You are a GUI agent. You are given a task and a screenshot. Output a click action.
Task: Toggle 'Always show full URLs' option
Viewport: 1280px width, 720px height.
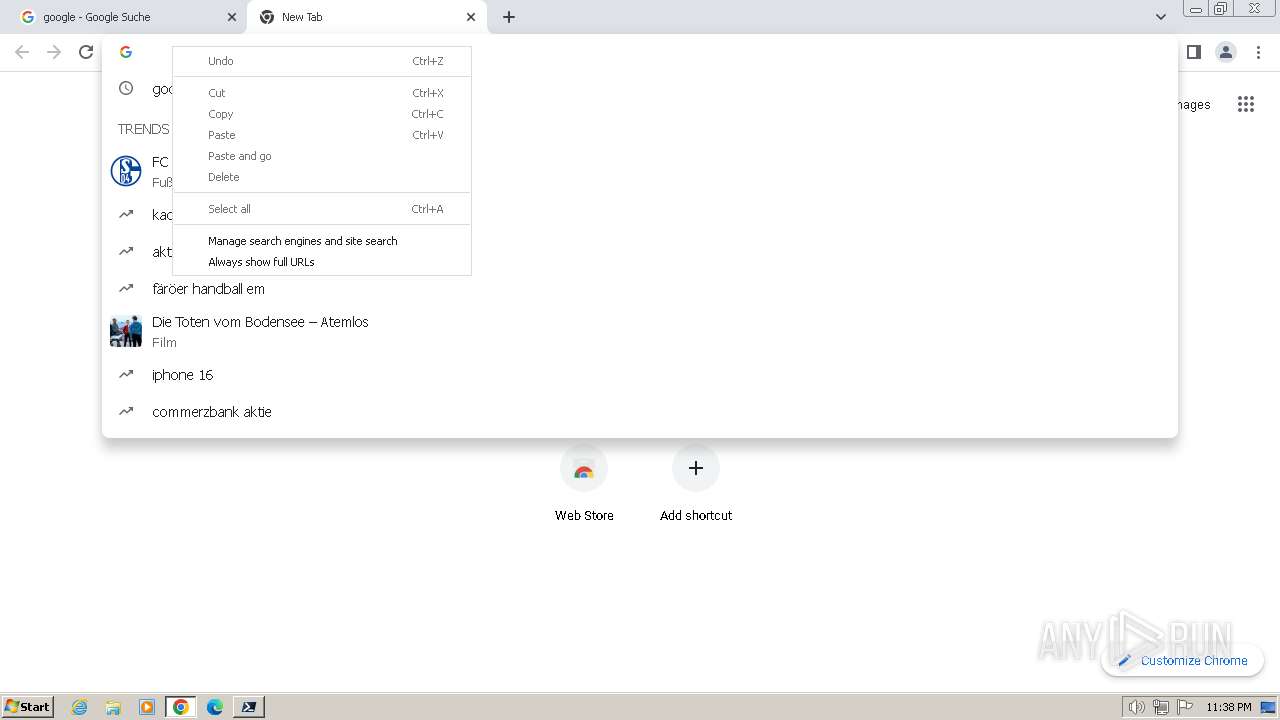pos(322,262)
